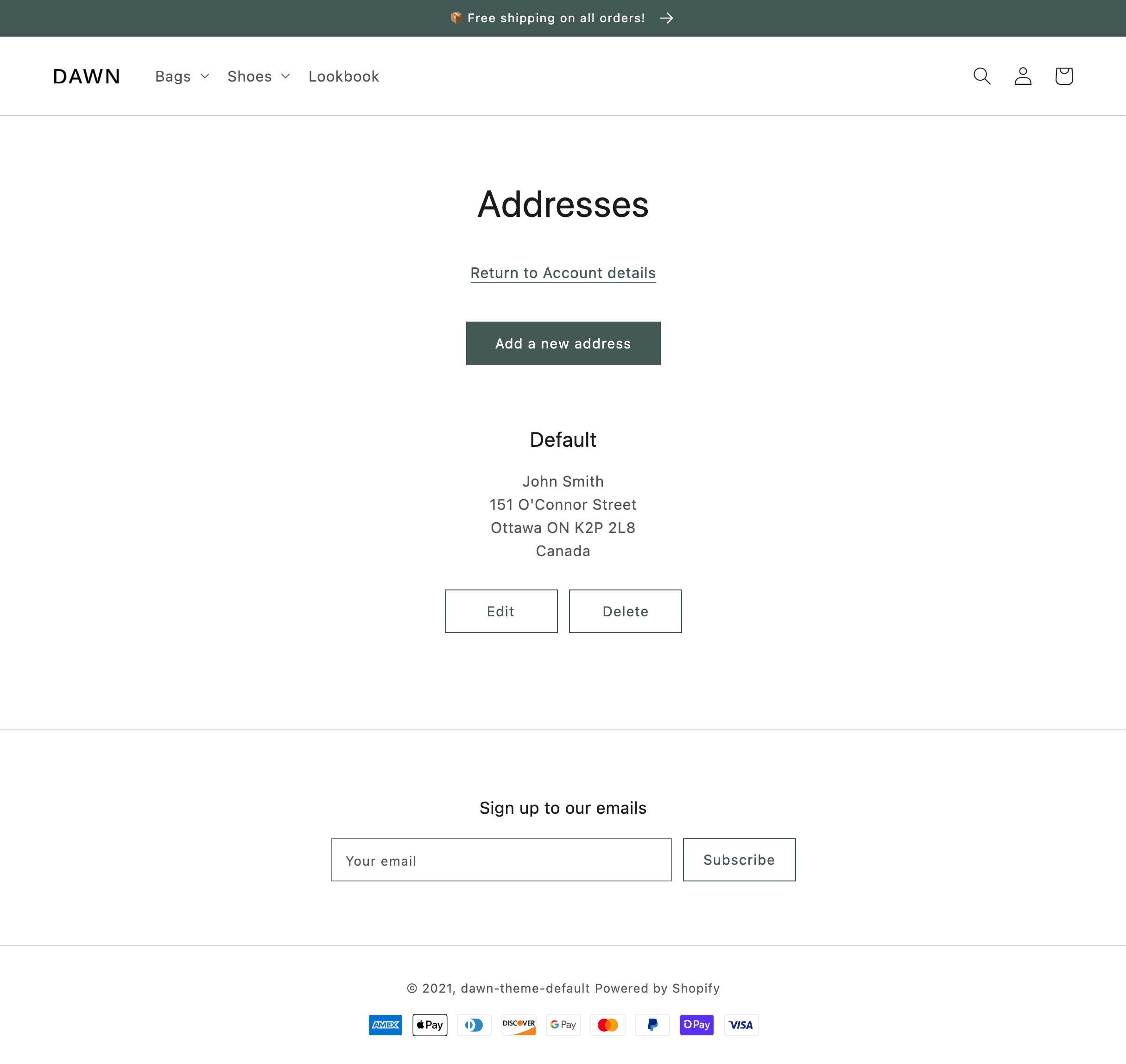Click the Apple Pay payment icon

point(430,1025)
